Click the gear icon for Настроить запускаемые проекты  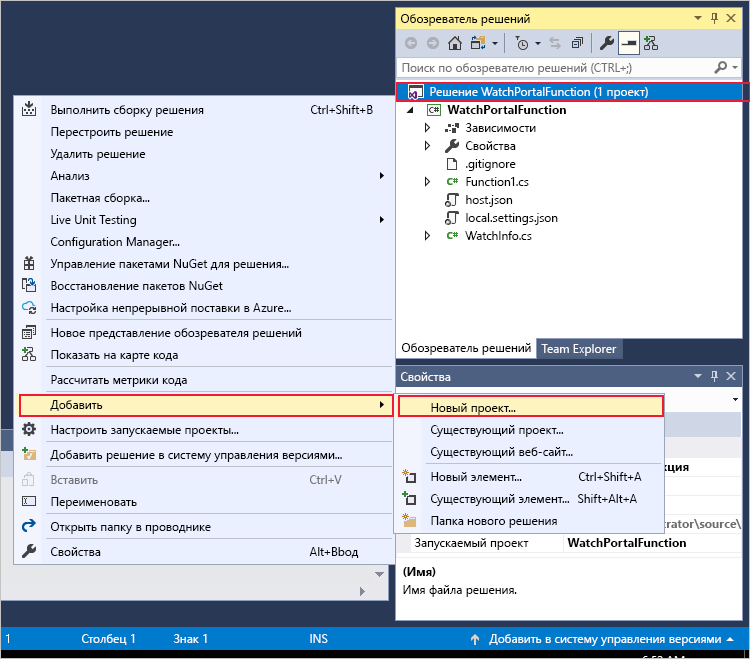click(29, 429)
